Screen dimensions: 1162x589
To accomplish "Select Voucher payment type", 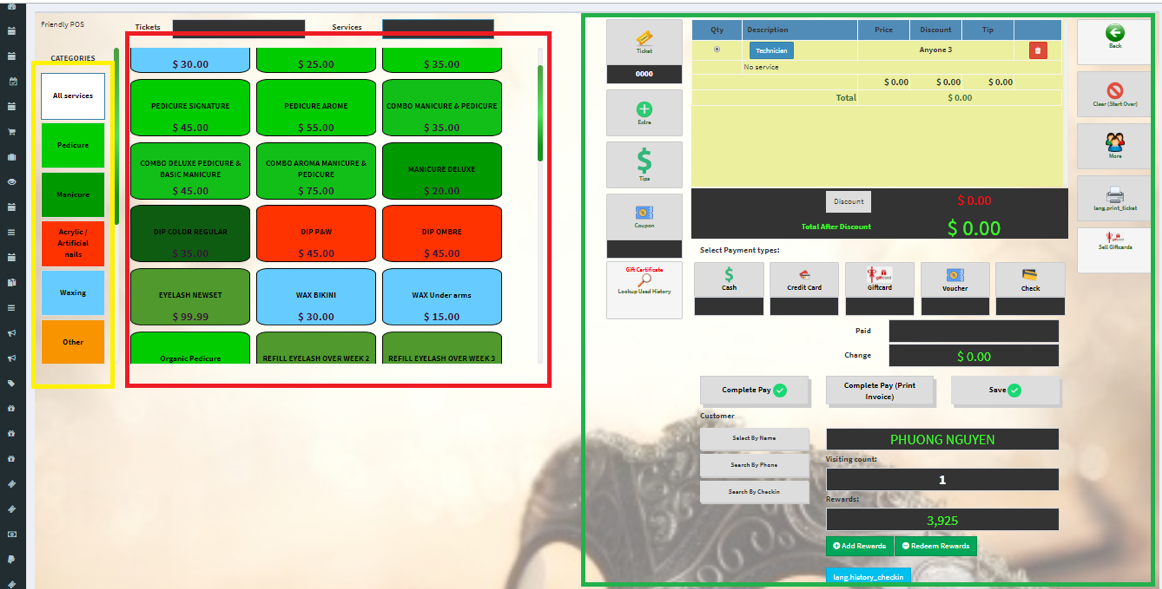I will click(955, 279).
